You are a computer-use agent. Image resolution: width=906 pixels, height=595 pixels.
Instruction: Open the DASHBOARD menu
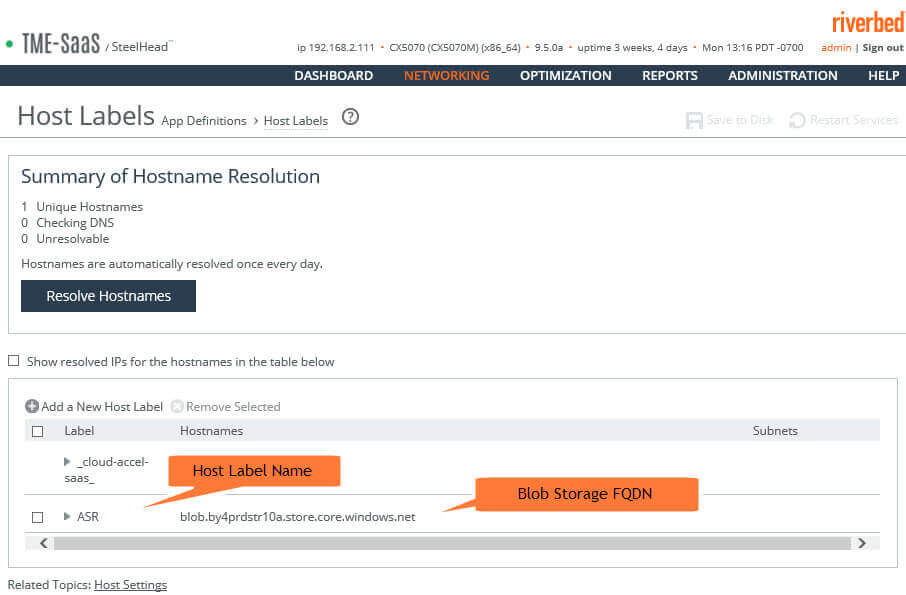pos(333,76)
